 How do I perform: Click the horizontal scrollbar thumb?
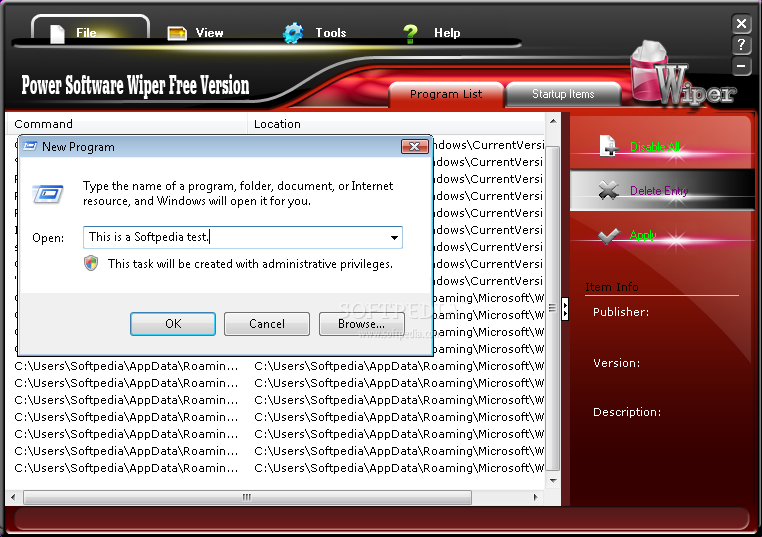tap(247, 497)
